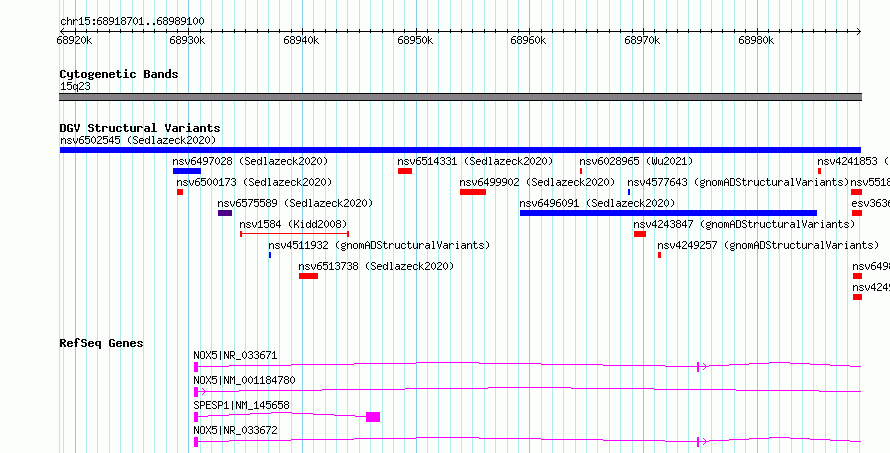Open the nsv6514331 (Sedlazeck2020) label
This screenshot has width=890, height=453.
point(475,161)
